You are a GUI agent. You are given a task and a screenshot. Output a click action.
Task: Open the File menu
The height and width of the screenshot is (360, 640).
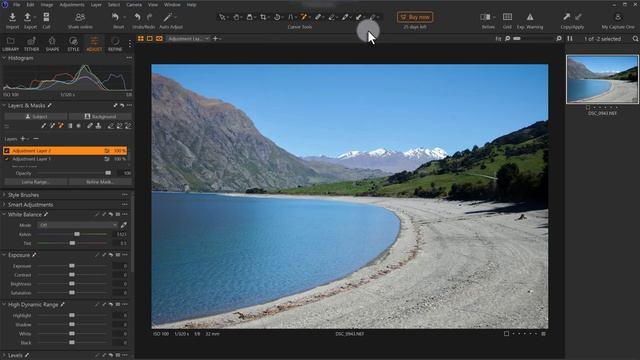coord(17,5)
